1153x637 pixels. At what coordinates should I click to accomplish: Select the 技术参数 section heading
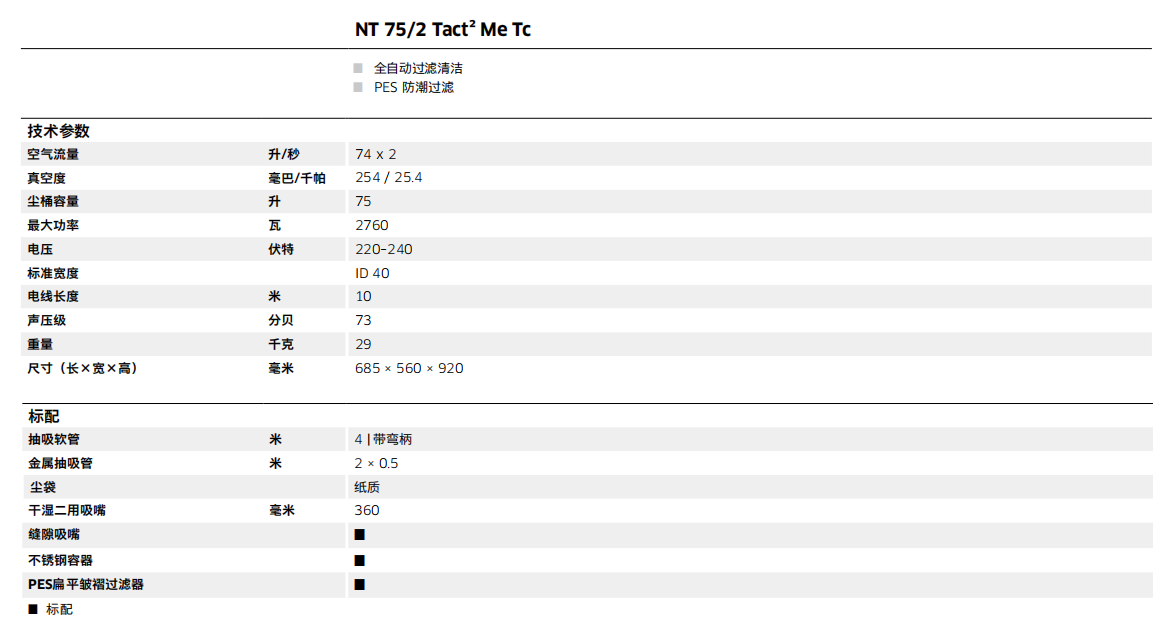58,131
